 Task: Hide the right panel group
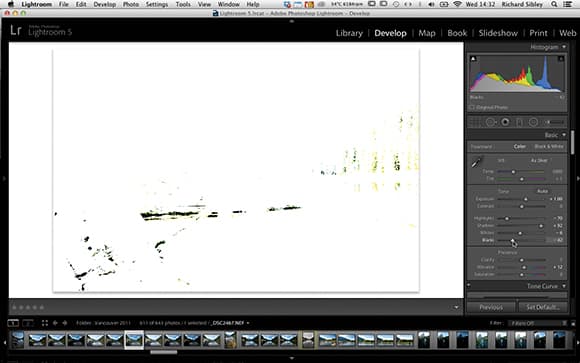[577, 179]
